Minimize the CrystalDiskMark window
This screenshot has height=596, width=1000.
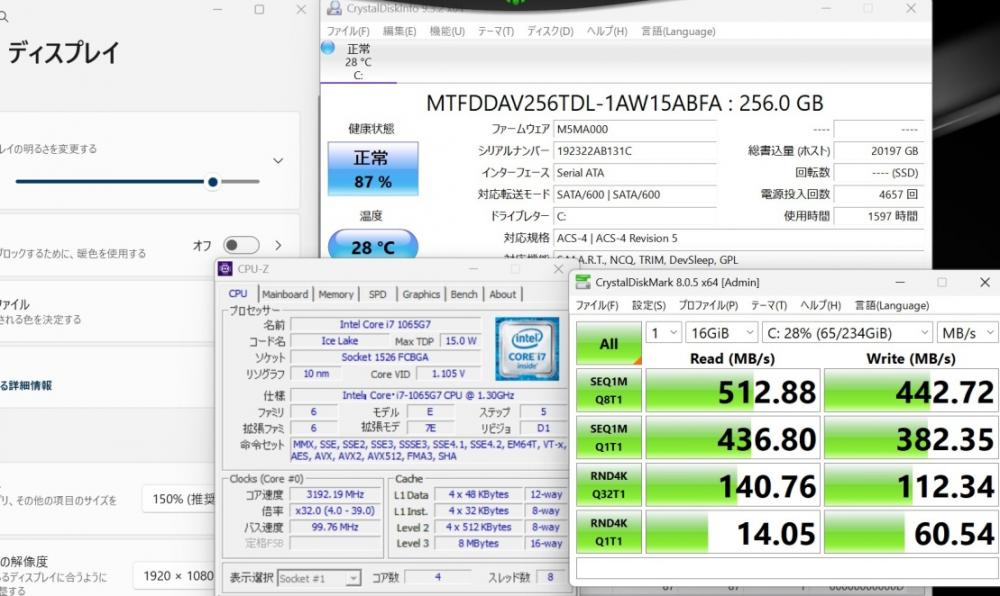(900, 282)
